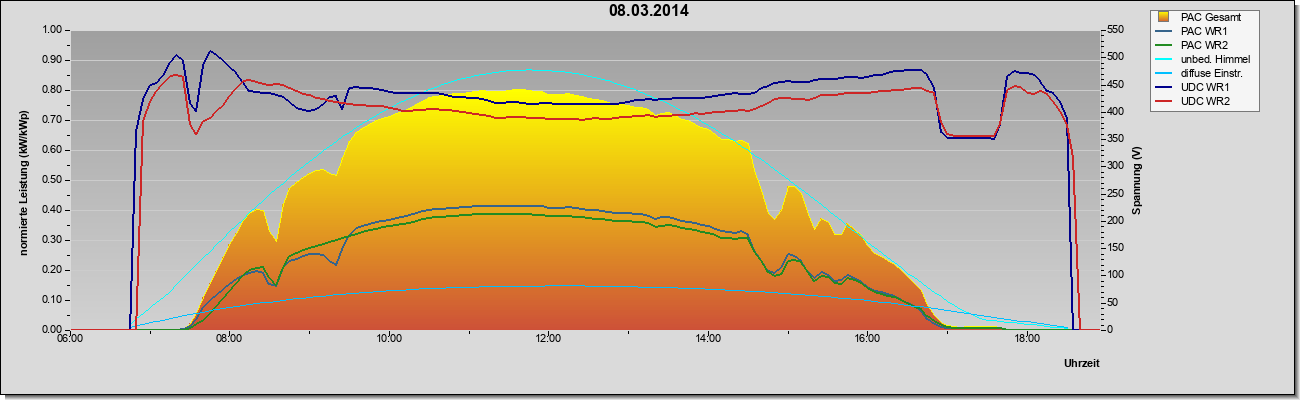Screen dimensions: 1300x400
Task: Click the 300 voltage axis value
Action: coord(1113,166)
